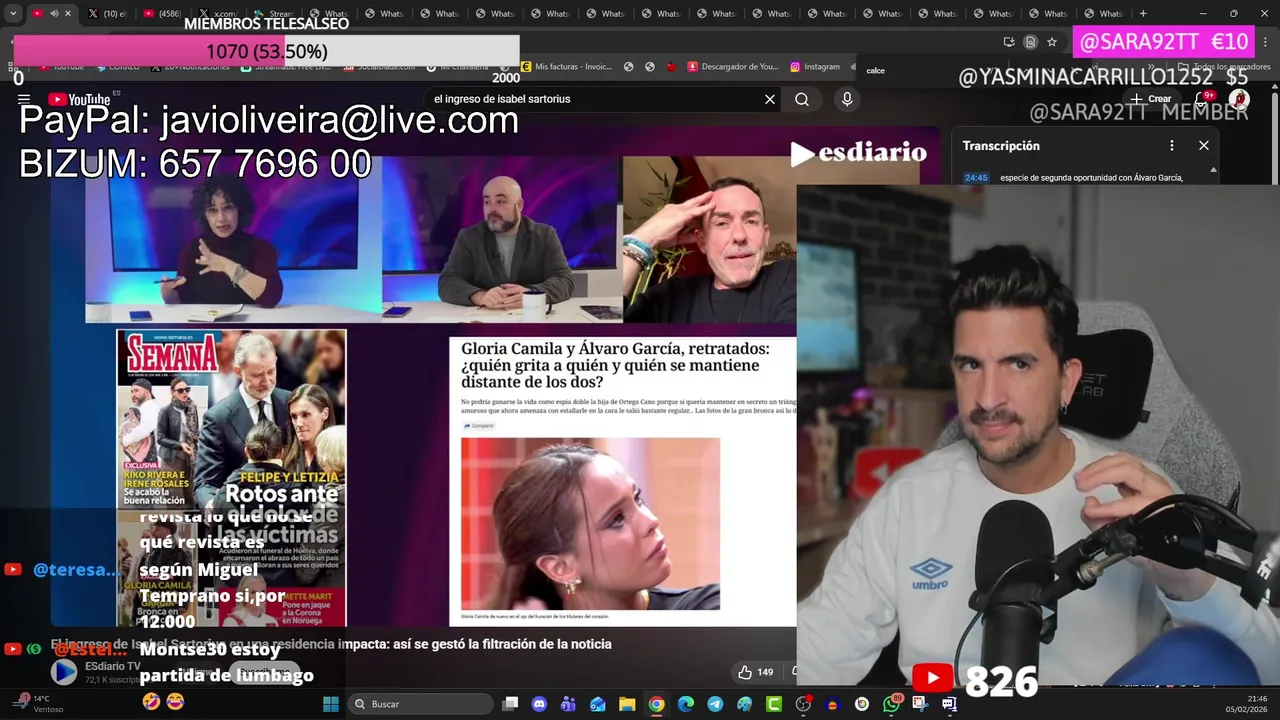Screen dimensions: 1280x720
Task: Open Transcripción more options menu
Action: [1172, 145]
